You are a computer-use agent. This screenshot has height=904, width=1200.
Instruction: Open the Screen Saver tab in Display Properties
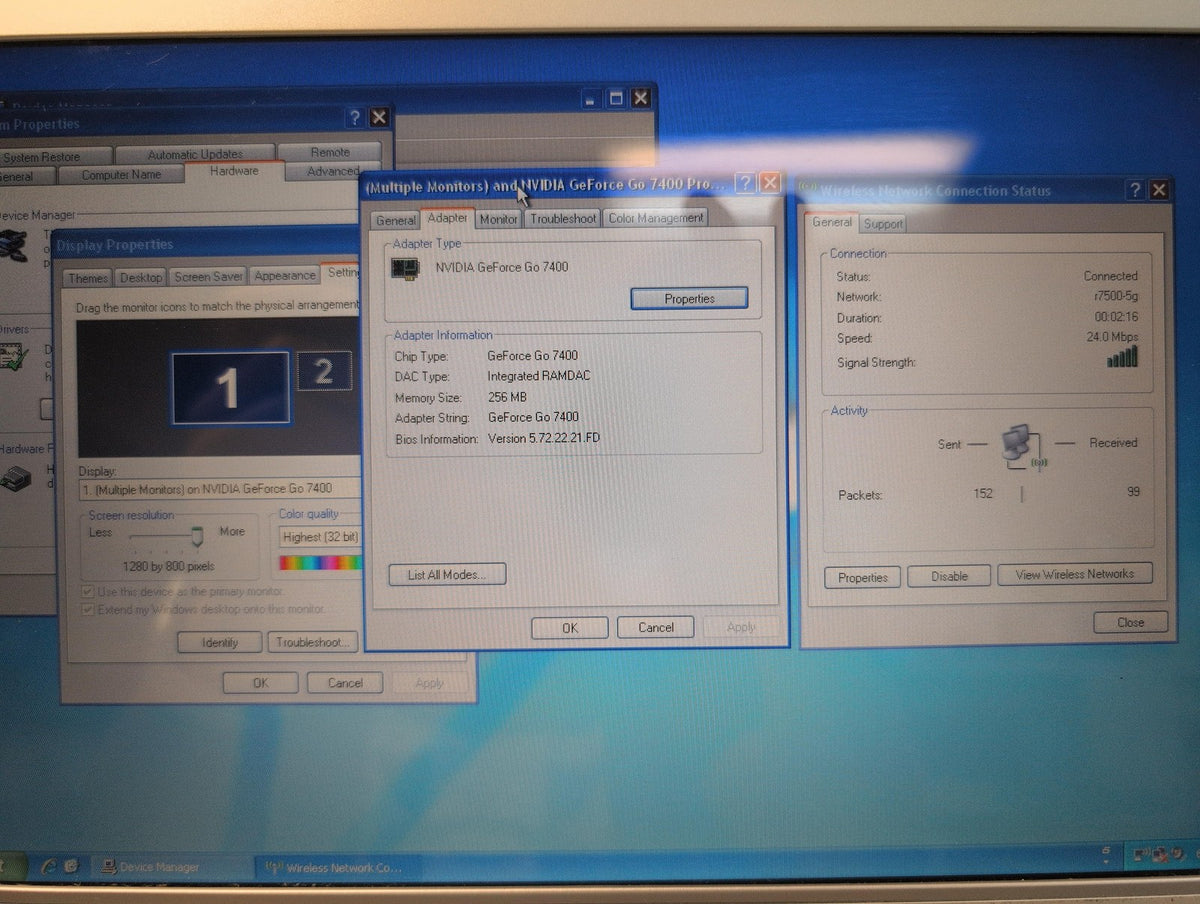point(208,276)
